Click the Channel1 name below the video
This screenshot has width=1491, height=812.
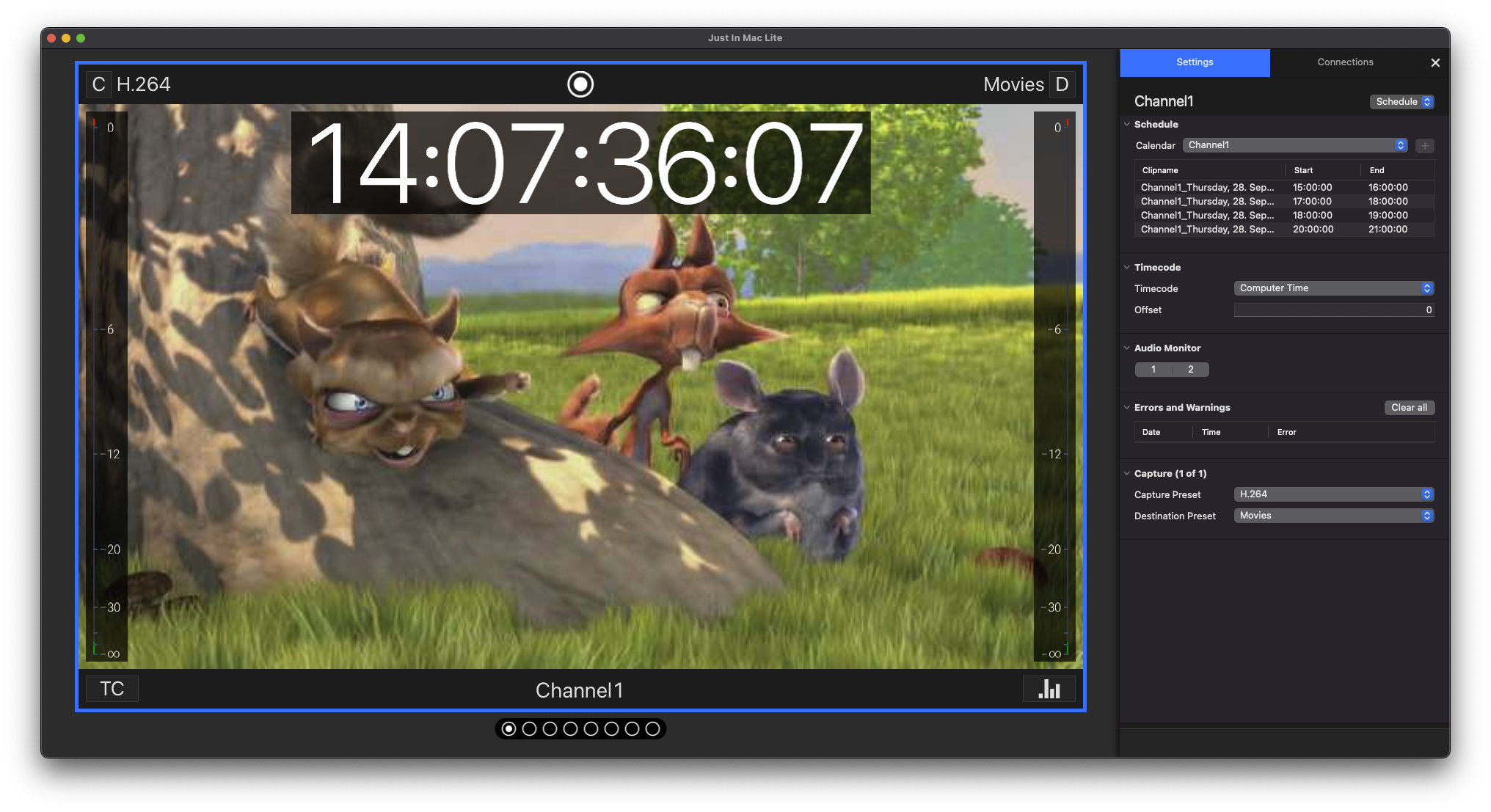579,690
